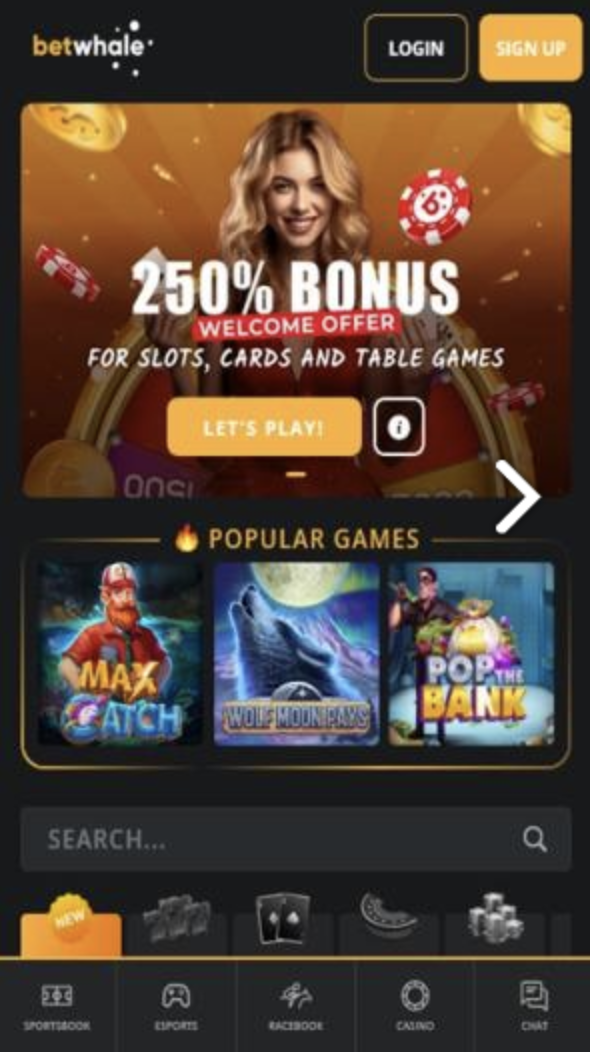Open the Sportsbook section icon
Screen dimensions: 590x1054
57,996
